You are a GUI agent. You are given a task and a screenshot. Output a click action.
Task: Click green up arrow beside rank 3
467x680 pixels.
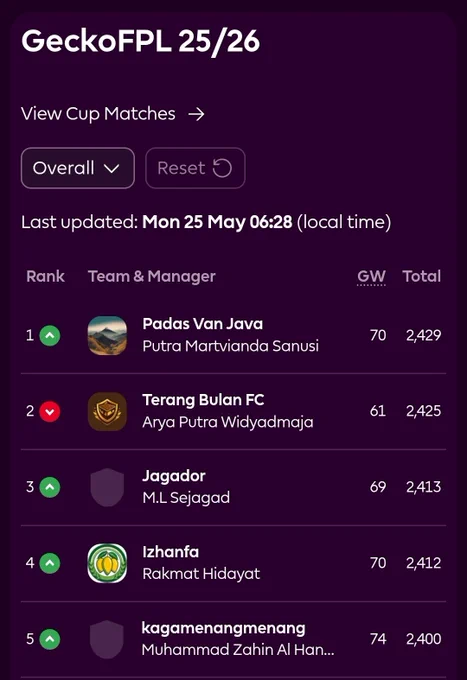tap(50, 487)
